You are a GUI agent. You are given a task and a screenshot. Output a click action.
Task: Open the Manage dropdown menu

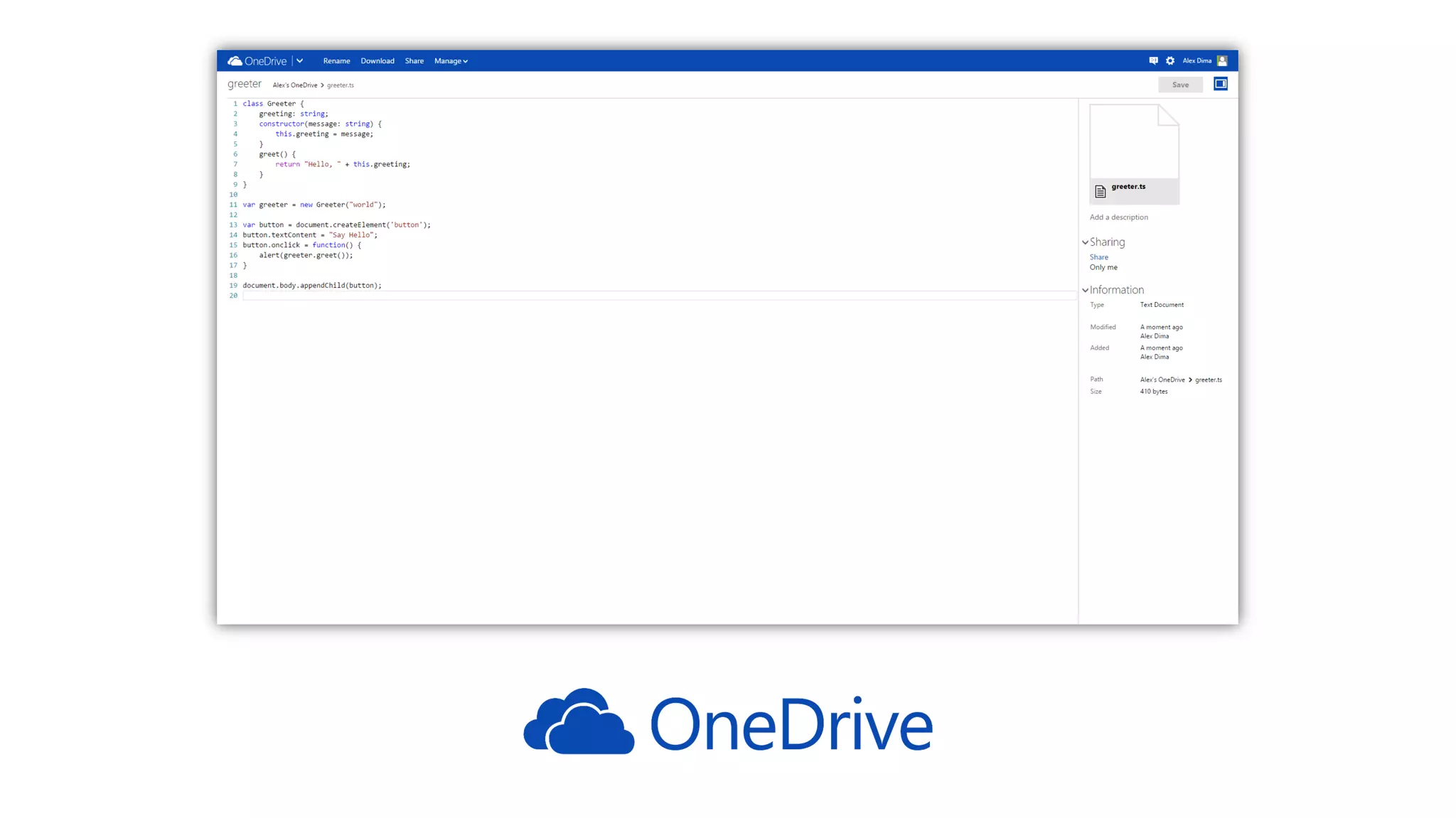451,61
